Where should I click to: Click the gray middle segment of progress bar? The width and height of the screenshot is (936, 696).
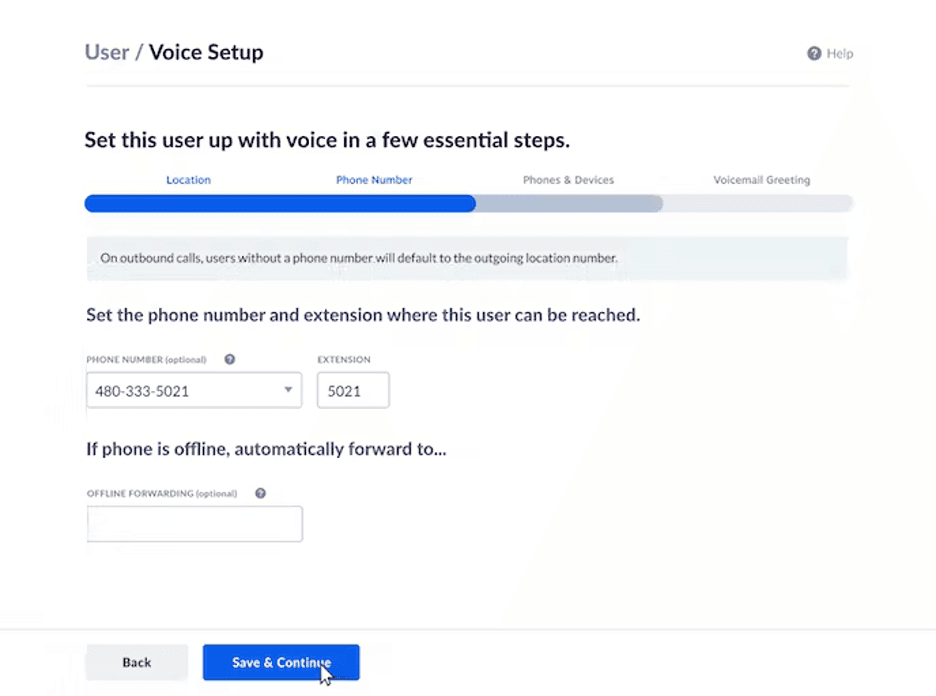[568, 204]
